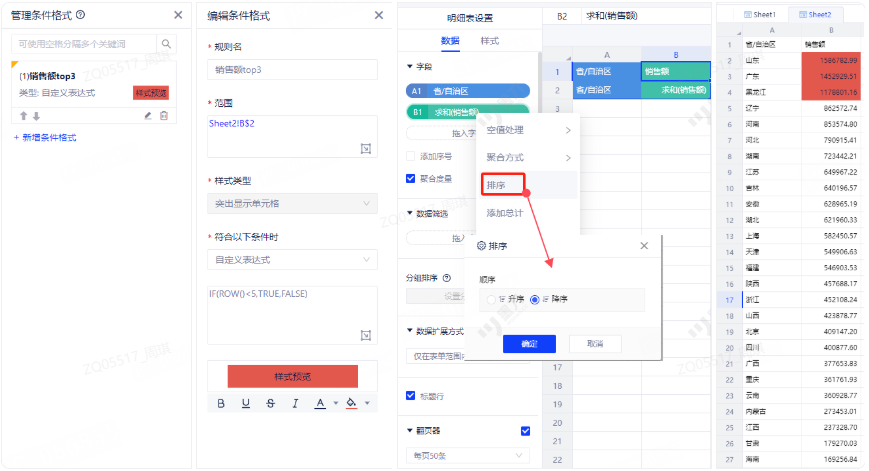
Task: Uncheck the 标题行 checkbox
Action: coord(411,395)
